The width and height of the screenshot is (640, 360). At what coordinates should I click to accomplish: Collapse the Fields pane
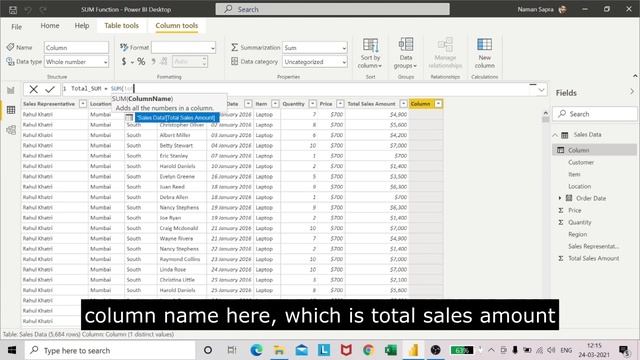631,92
